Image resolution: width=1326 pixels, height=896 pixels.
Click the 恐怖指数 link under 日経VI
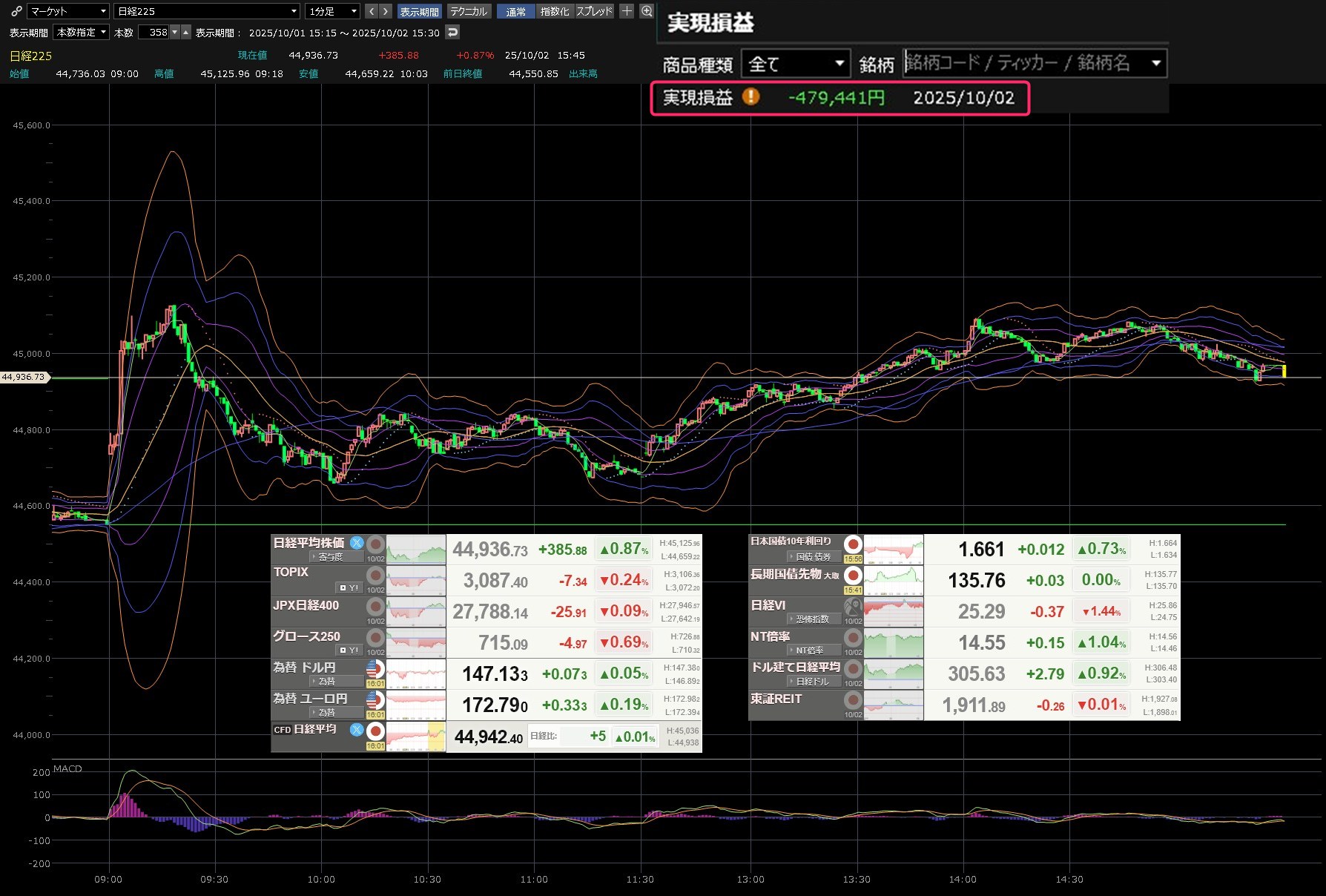pyautogui.click(x=812, y=619)
